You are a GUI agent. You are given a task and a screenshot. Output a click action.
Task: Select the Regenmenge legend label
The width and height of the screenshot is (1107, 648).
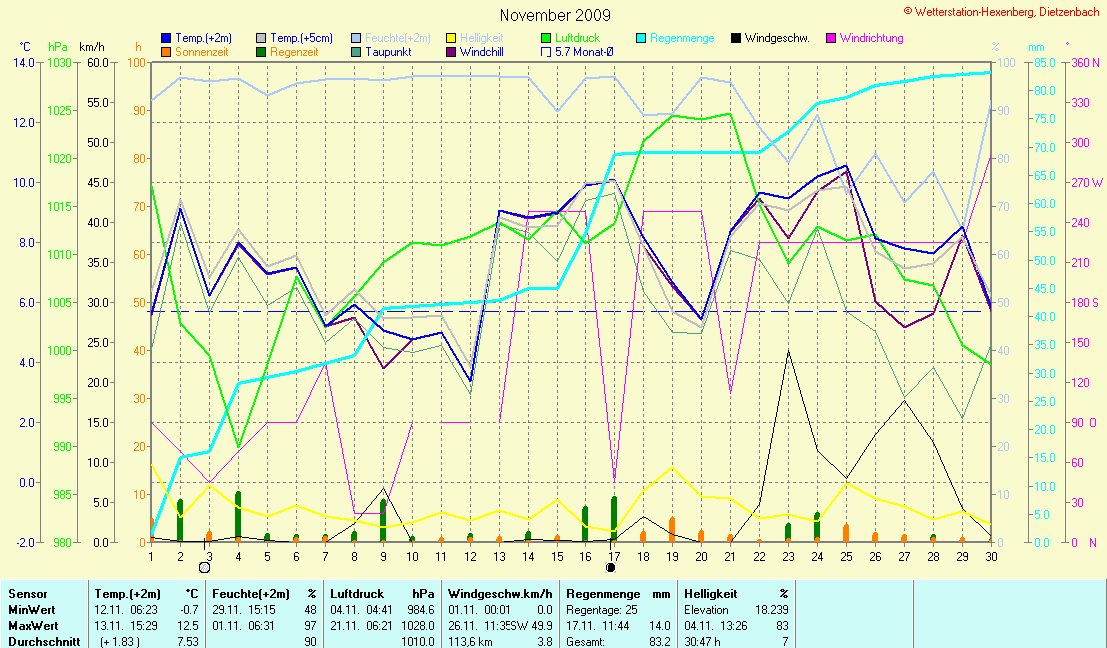click(x=682, y=38)
